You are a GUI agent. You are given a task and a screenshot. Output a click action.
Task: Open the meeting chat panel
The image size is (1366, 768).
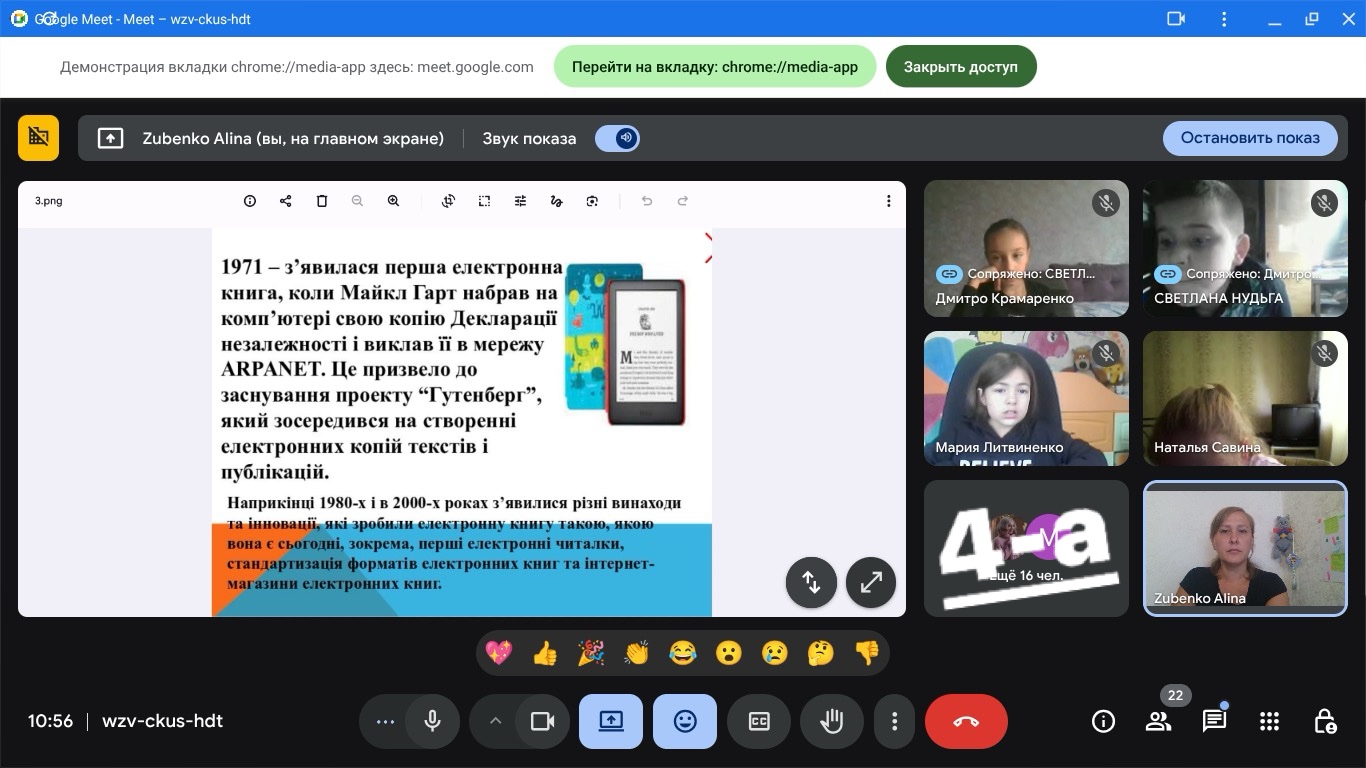pyautogui.click(x=1214, y=722)
